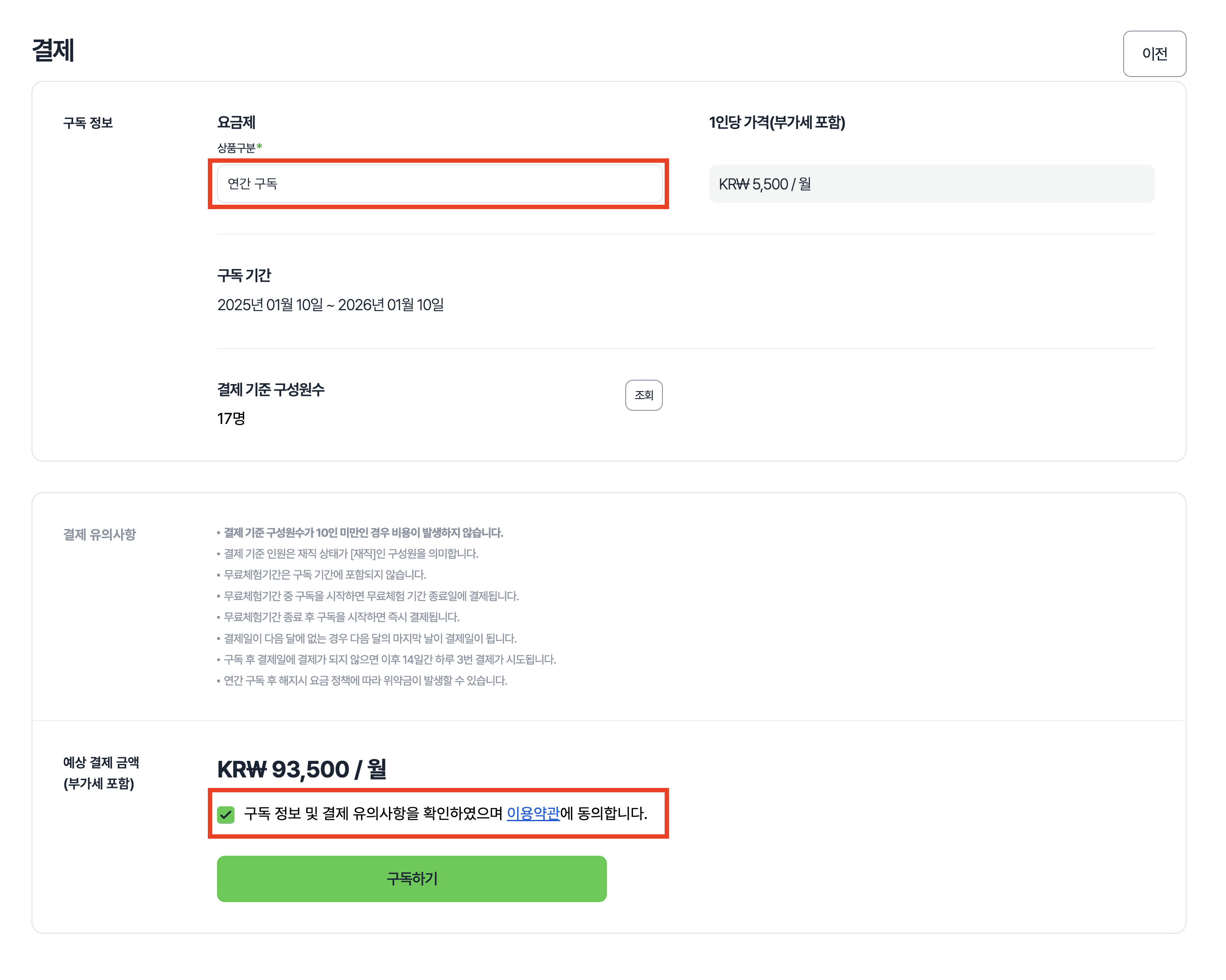Click the subscription period date range text
Viewport: 1226px width, 980px height.
pos(330,305)
